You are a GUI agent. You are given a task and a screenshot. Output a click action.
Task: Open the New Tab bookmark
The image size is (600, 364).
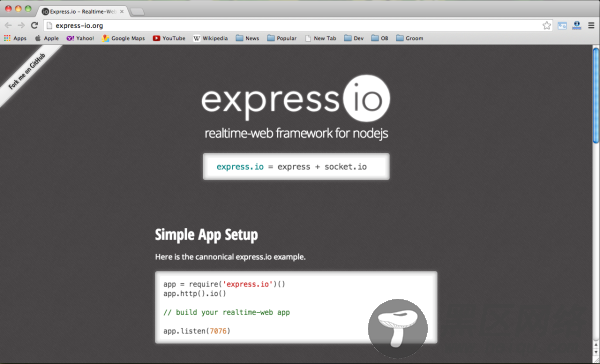click(x=320, y=38)
